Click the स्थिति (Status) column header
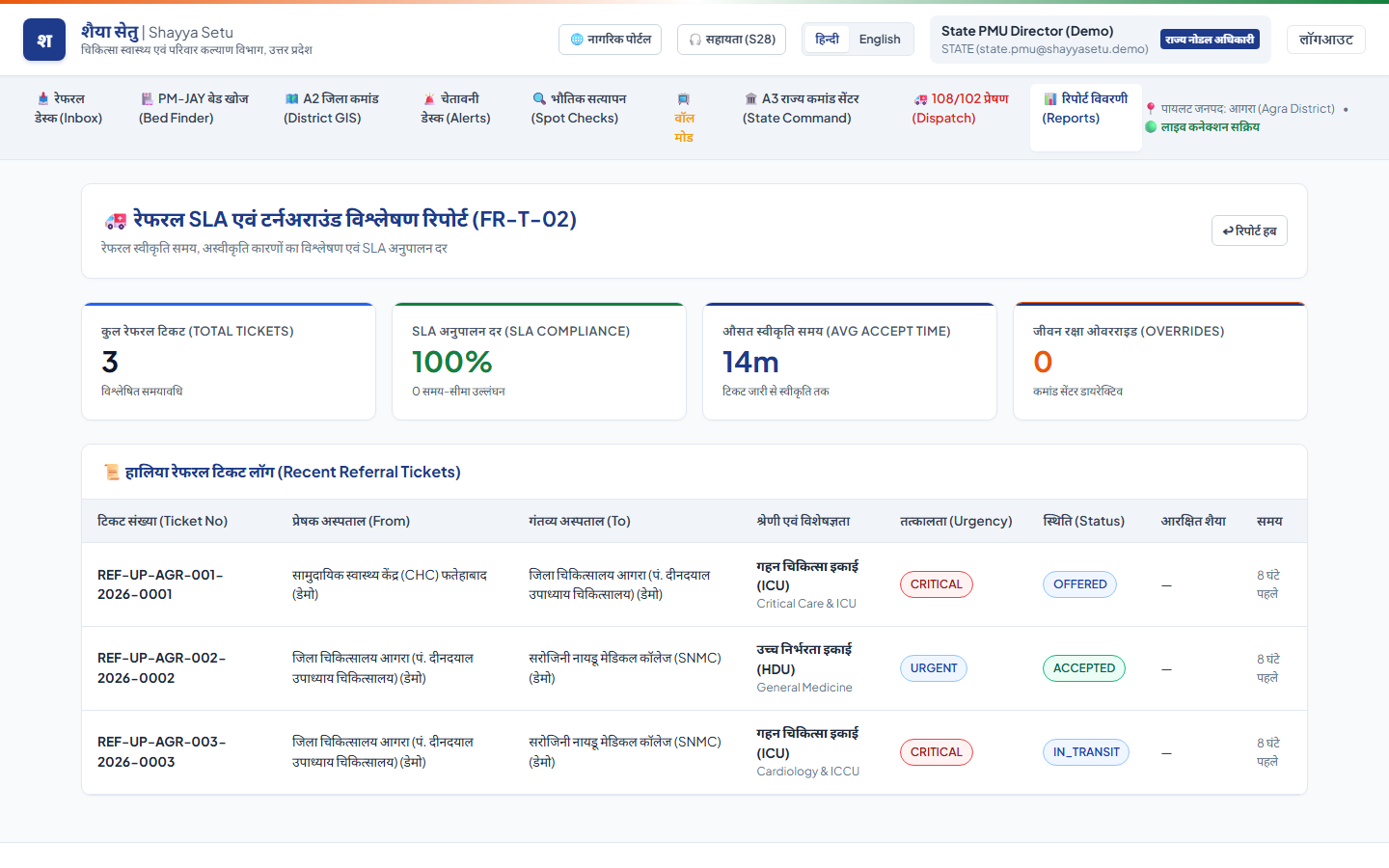The height and width of the screenshot is (868, 1389). click(1084, 521)
